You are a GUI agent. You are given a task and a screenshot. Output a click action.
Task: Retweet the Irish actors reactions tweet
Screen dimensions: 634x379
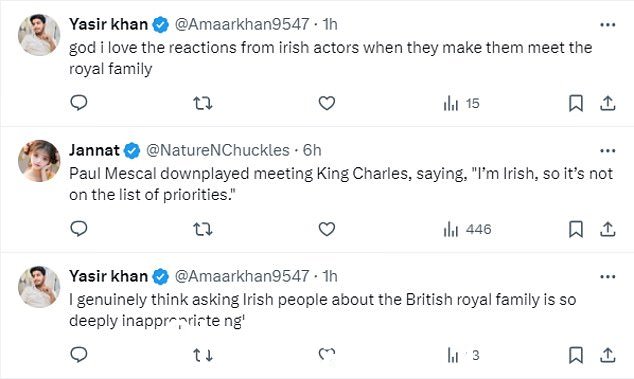[203, 104]
